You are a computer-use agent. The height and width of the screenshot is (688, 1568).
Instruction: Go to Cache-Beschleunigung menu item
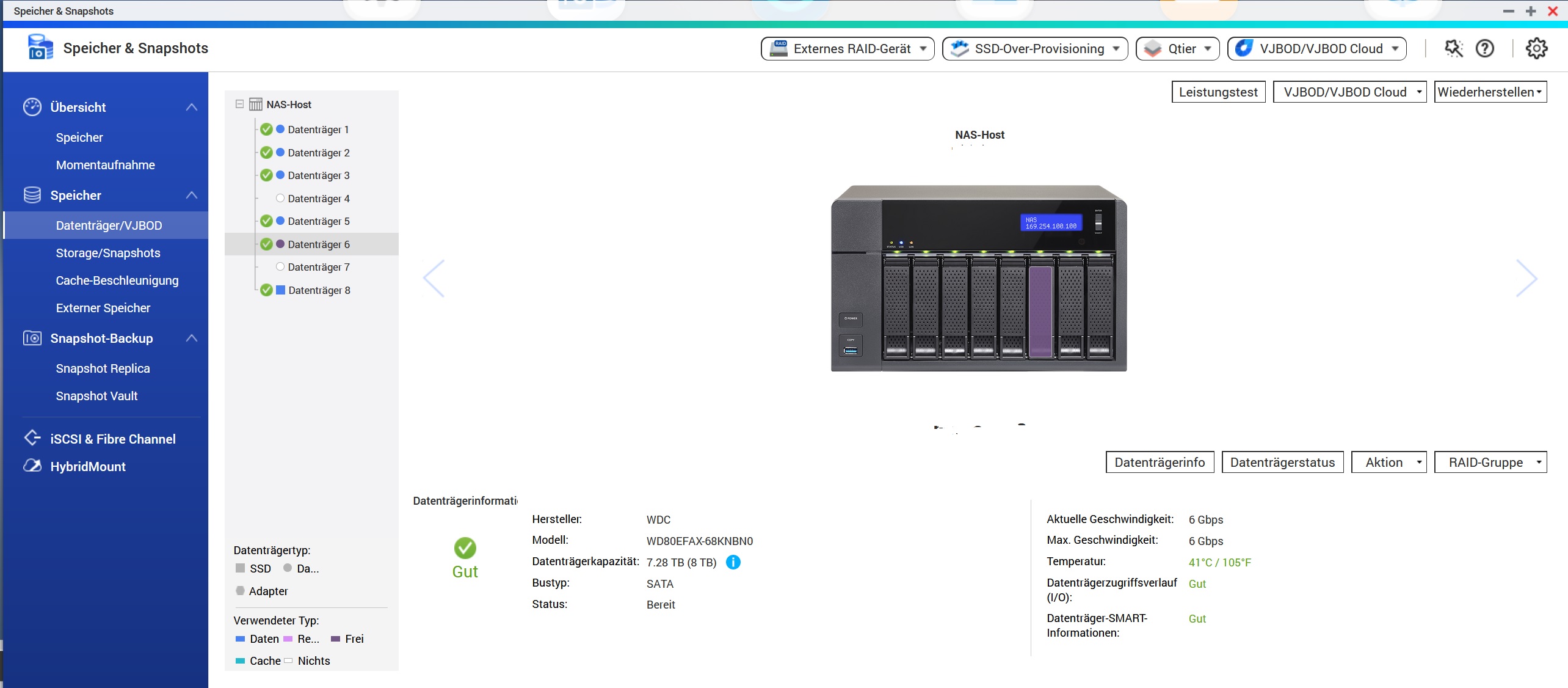coord(117,280)
